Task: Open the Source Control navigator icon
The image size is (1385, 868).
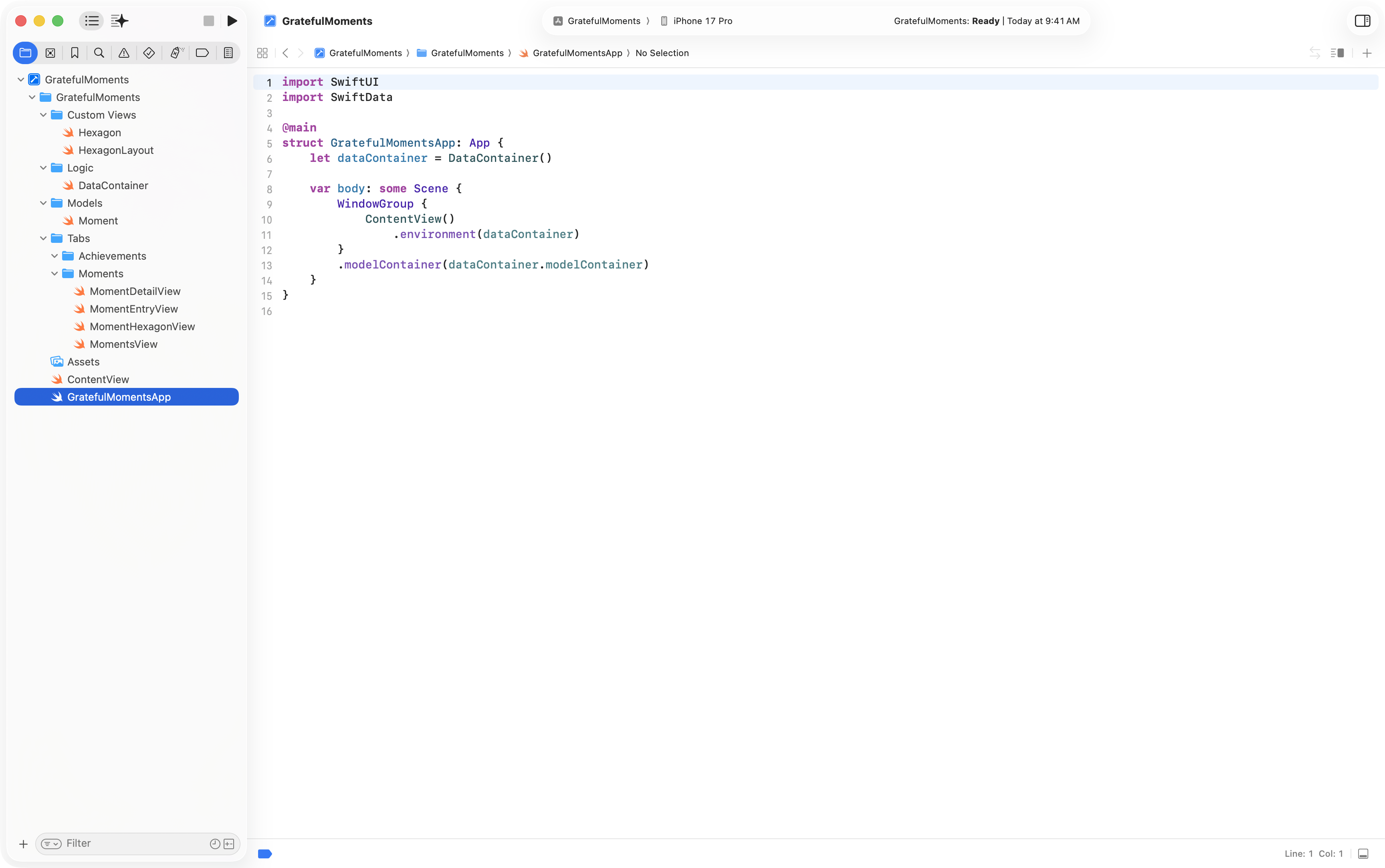Action: [50, 53]
